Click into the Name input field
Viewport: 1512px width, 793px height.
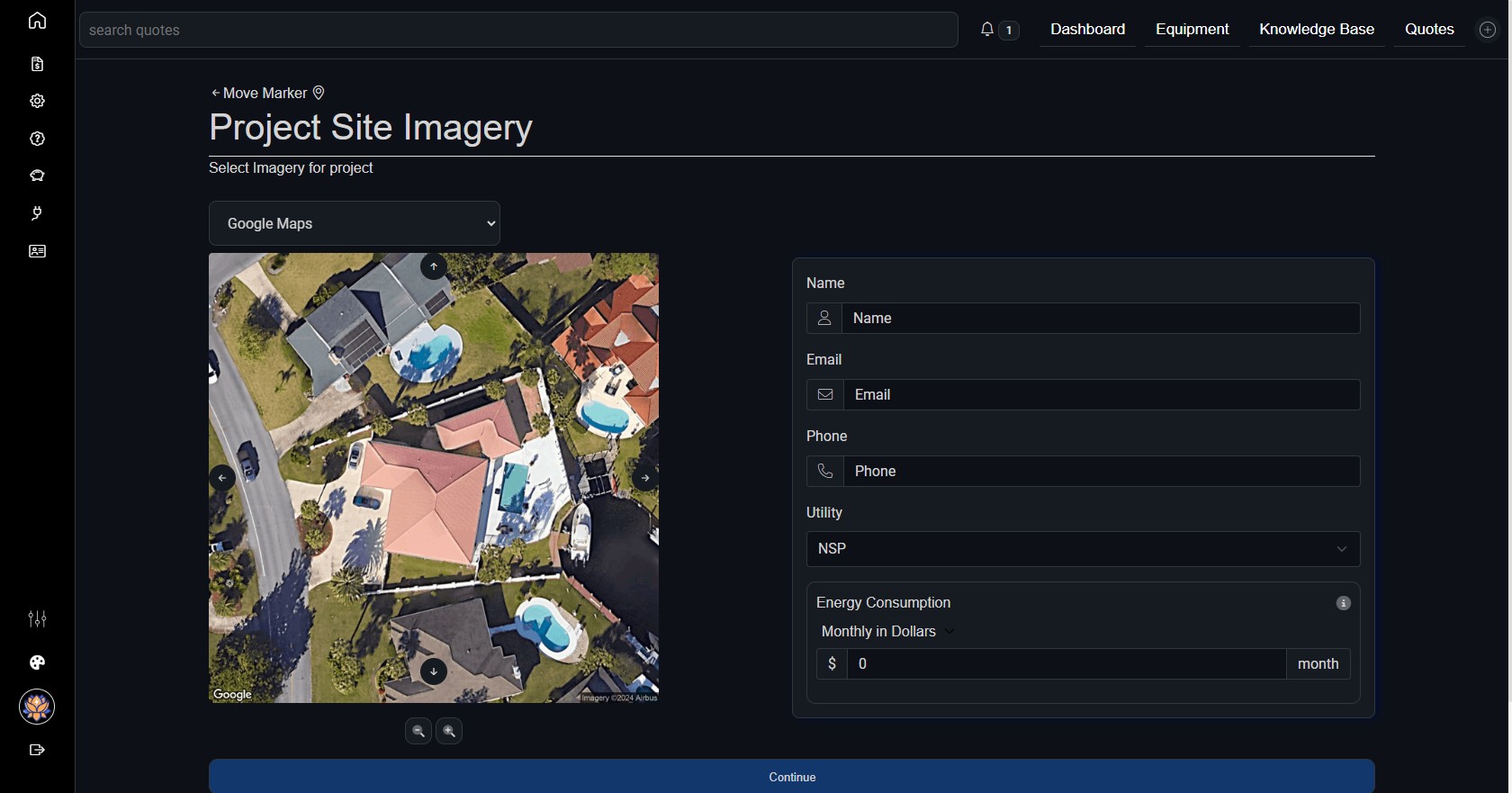1101,319
